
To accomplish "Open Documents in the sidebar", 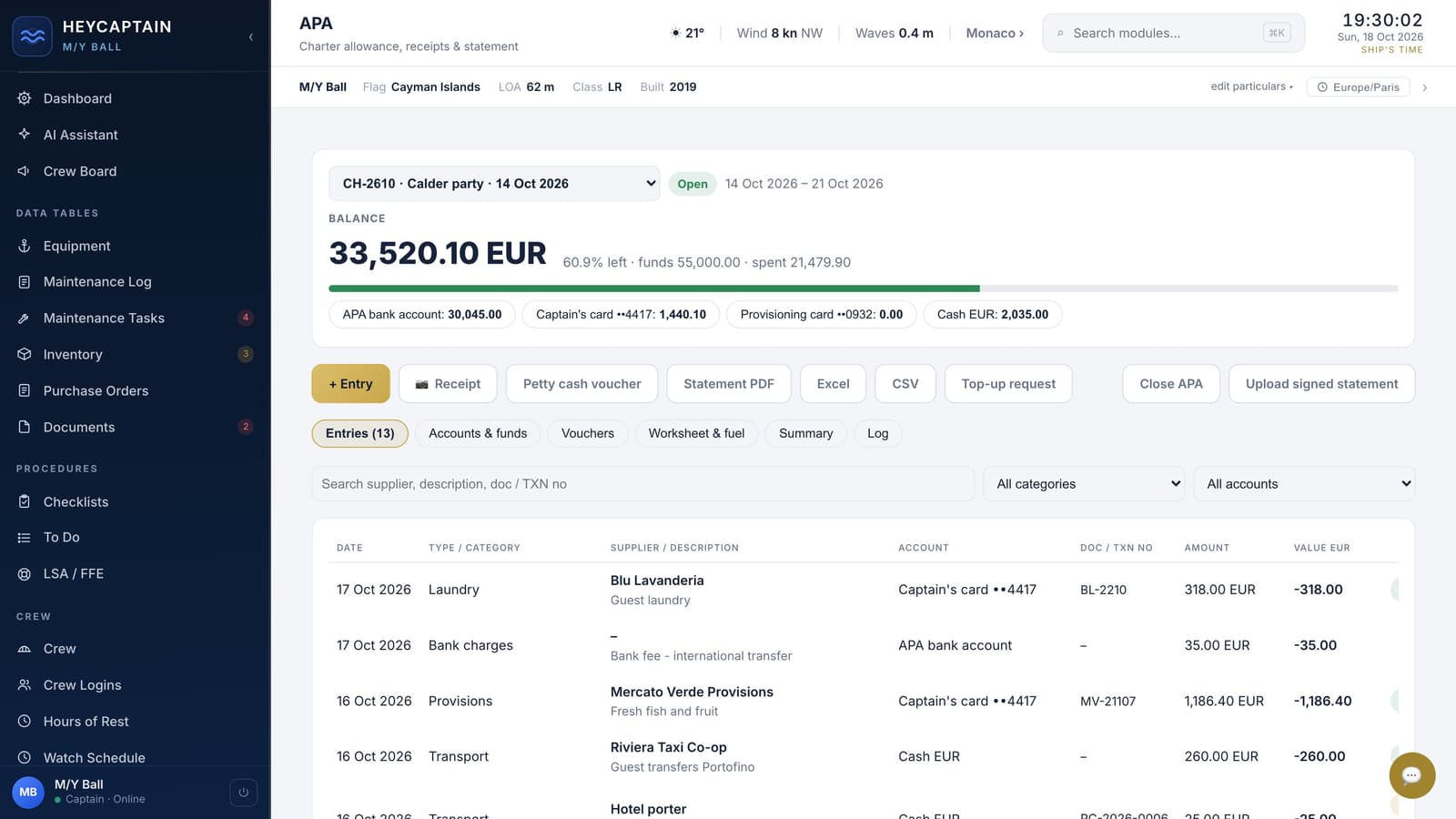I will [x=135, y=427].
